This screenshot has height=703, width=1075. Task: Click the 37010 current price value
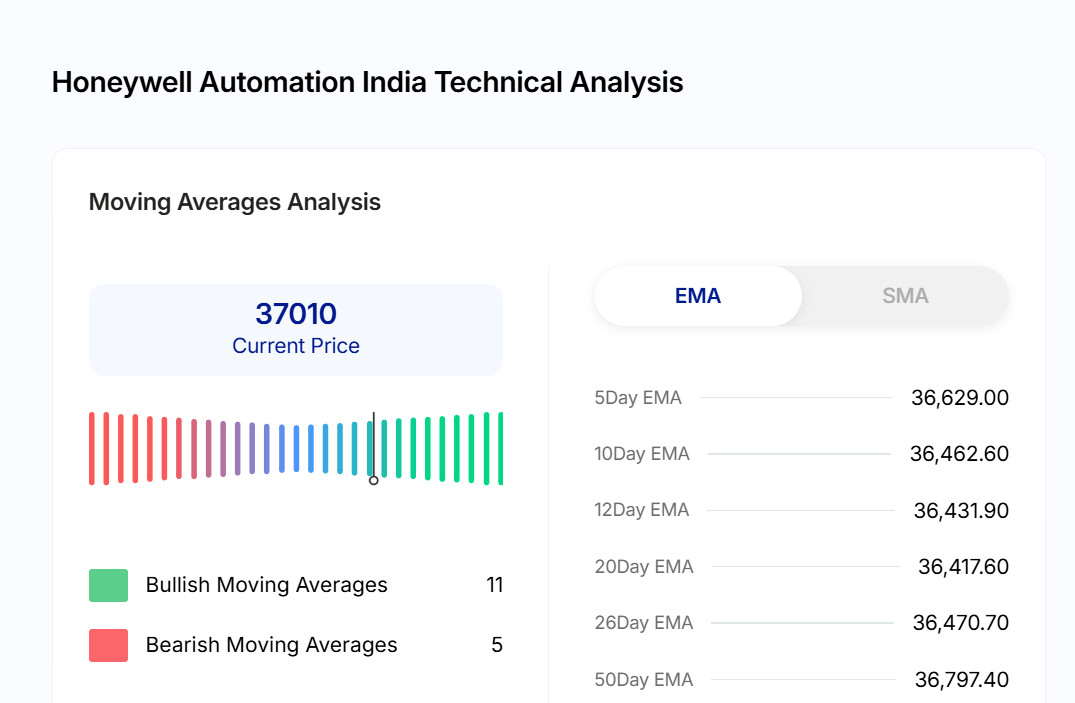pyautogui.click(x=296, y=314)
